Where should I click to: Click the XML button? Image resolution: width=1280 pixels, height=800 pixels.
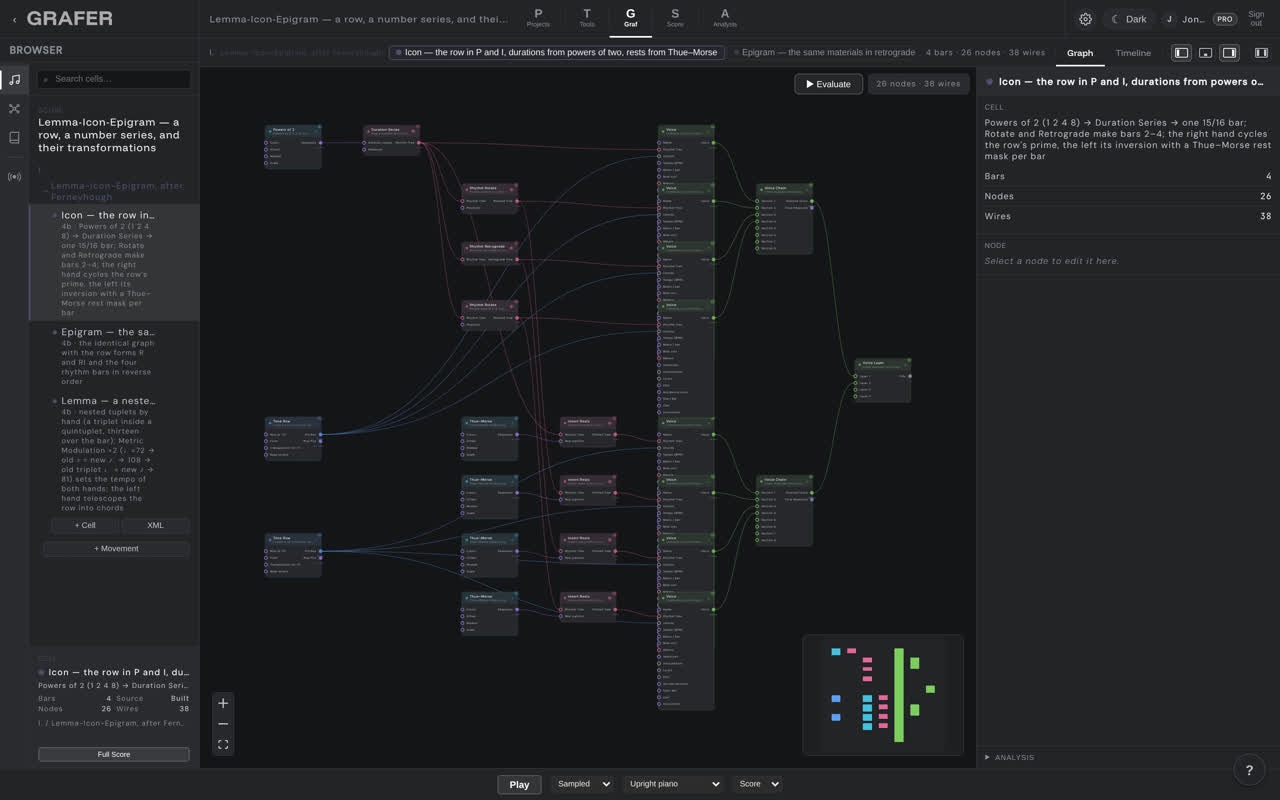155,525
